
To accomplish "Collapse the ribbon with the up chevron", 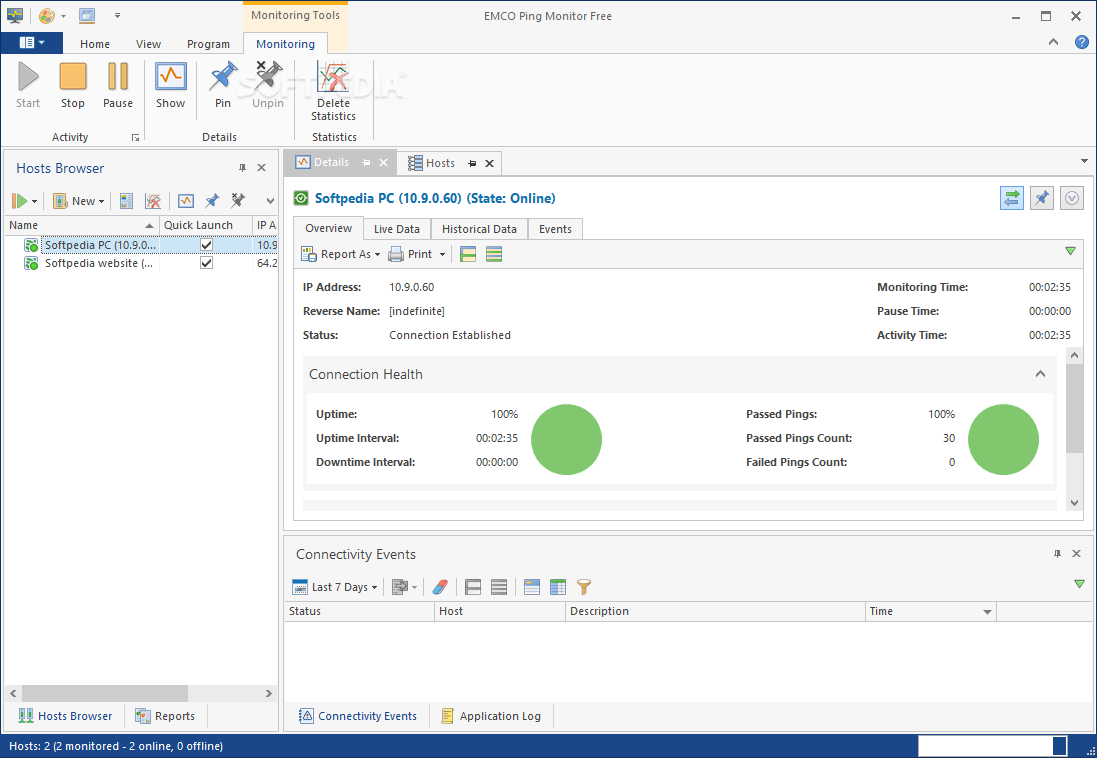I will pos(1053,43).
